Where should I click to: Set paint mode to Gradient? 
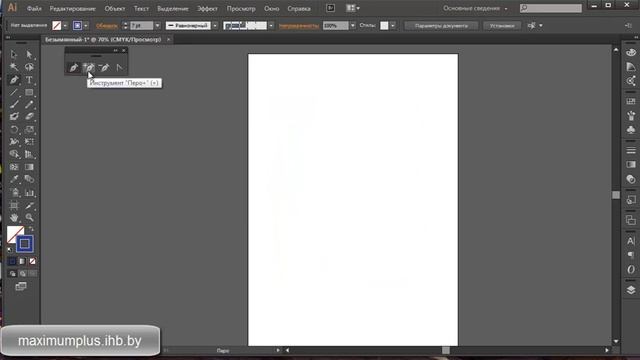tap(22, 261)
